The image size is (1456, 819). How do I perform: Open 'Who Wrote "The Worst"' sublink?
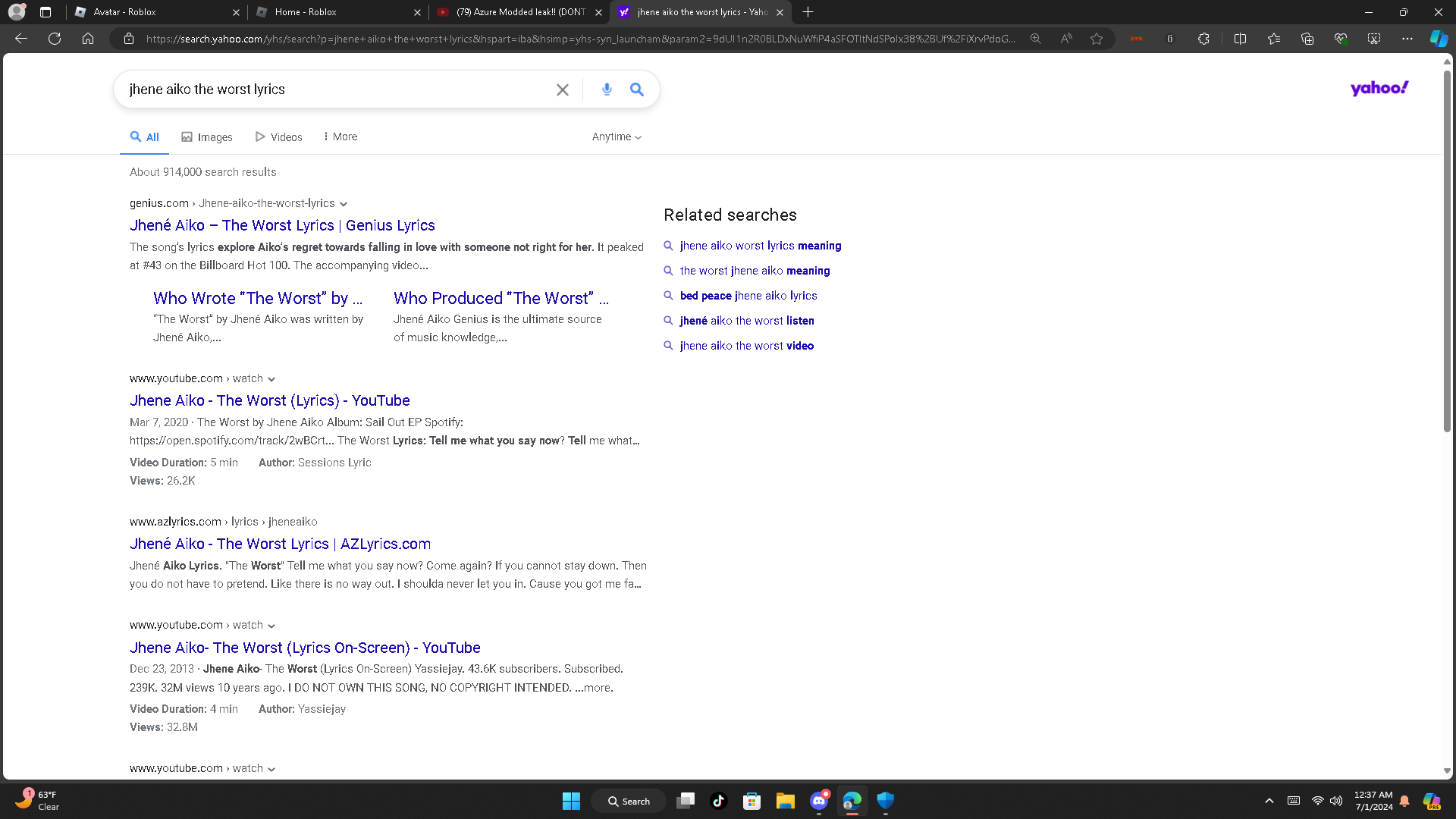click(x=258, y=298)
